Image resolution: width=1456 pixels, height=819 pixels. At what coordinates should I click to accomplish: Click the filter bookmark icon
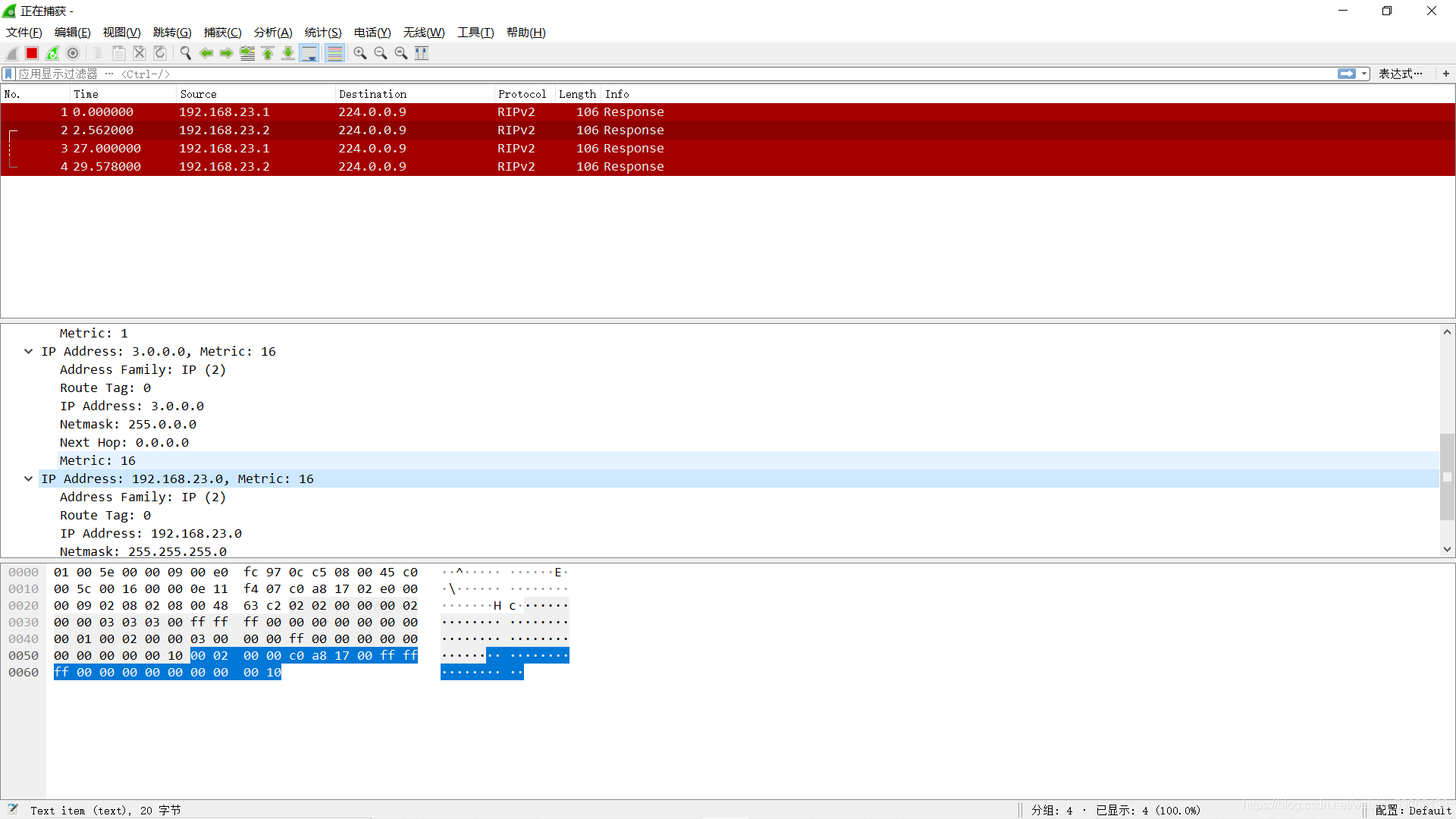(x=8, y=74)
